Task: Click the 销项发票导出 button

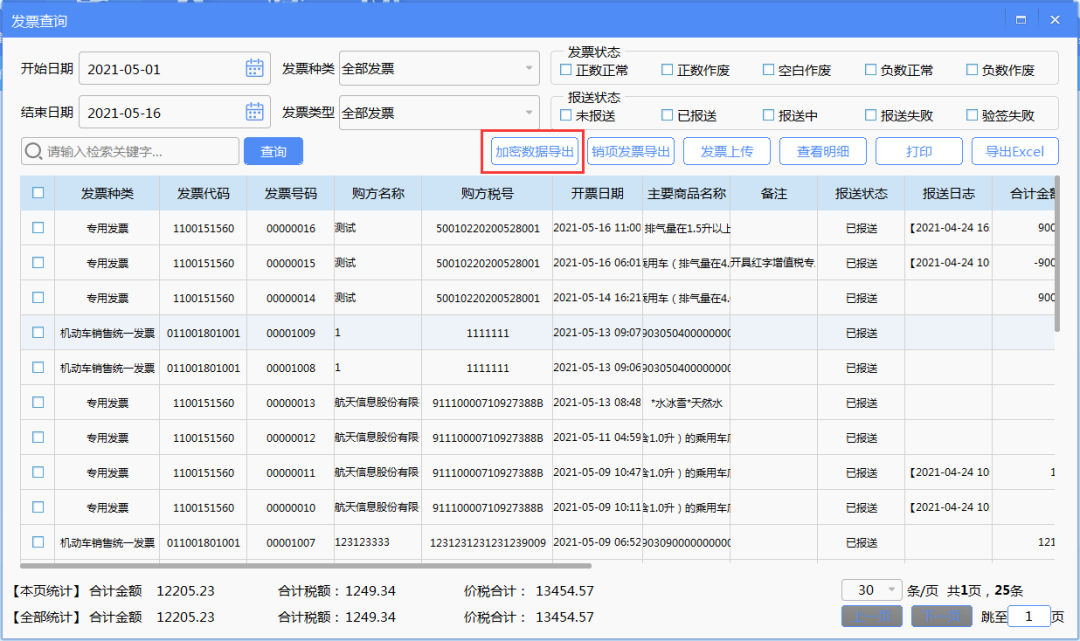Action: pyautogui.click(x=630, y=151)
